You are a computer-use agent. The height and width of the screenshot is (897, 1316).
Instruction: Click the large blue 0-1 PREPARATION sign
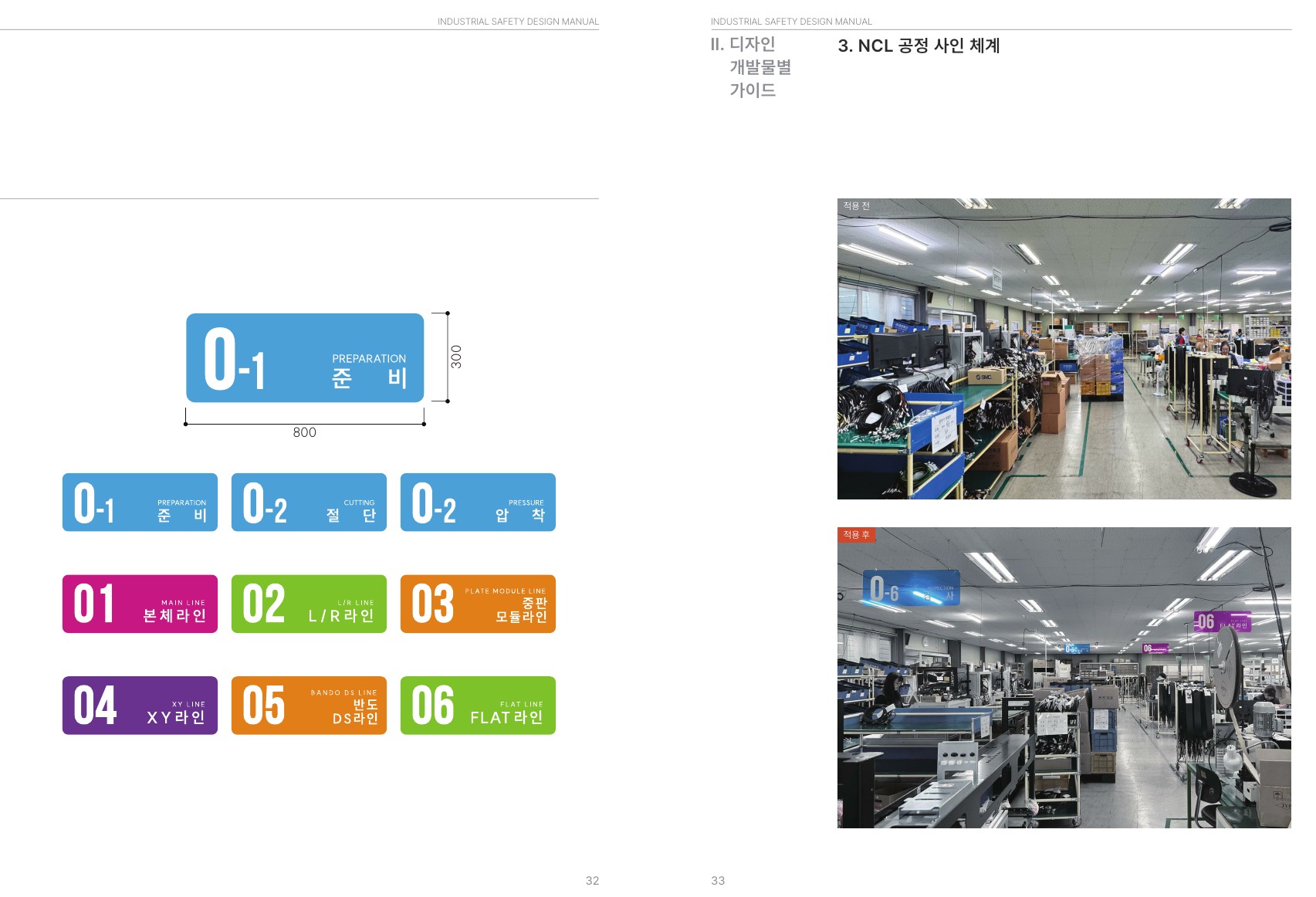pyautogui.click(x=305, y=357)
